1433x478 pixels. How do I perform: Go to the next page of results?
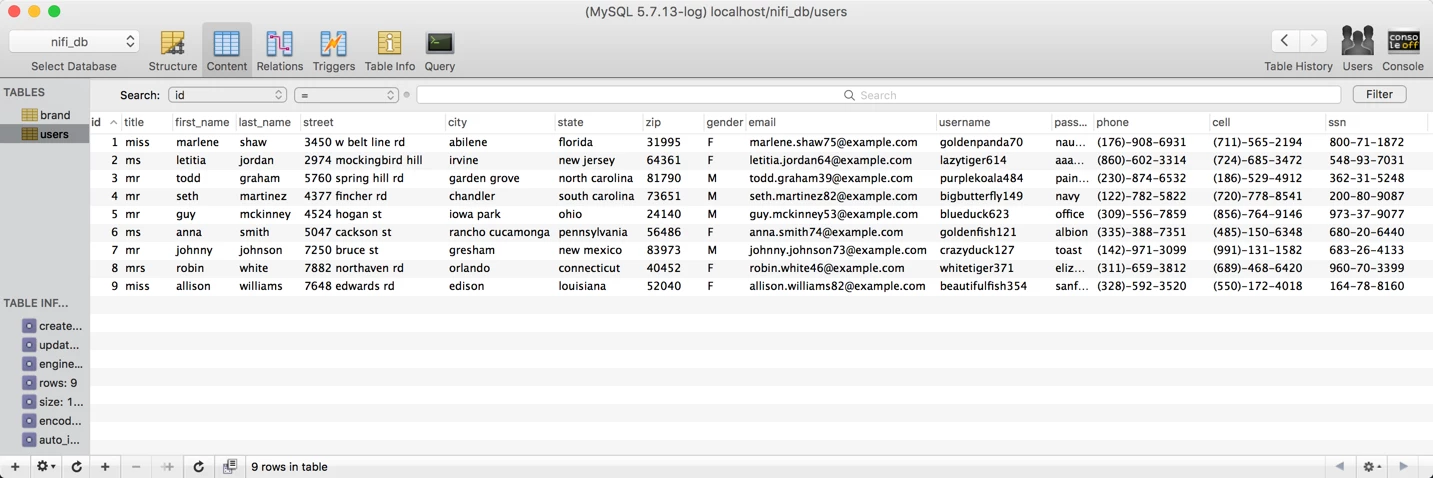coord(1404,467)
